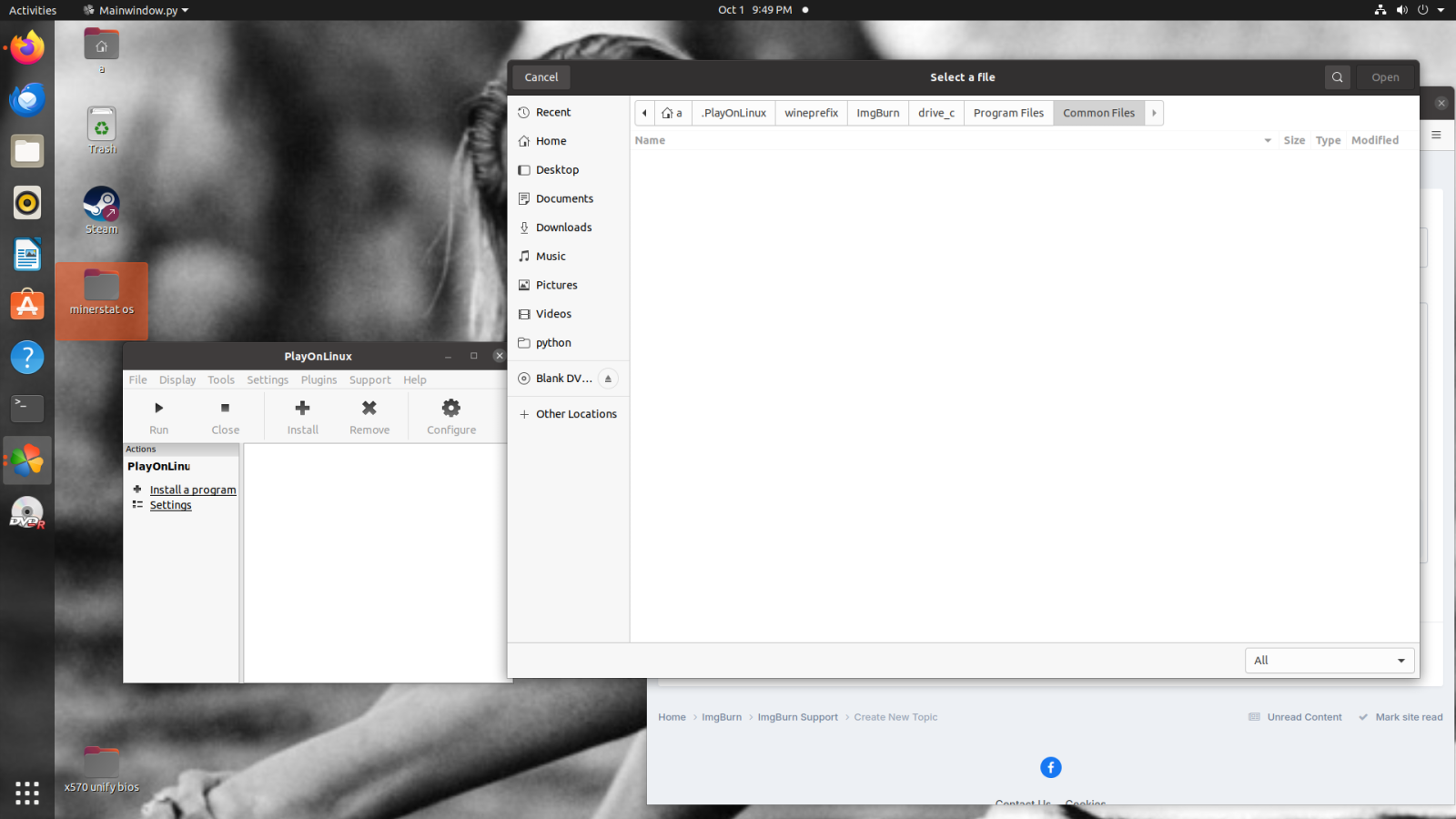This screenshot has width=1456, height=819.
Task: Open the All file type filter dropdown
Action: click(x=1330, y=661)
